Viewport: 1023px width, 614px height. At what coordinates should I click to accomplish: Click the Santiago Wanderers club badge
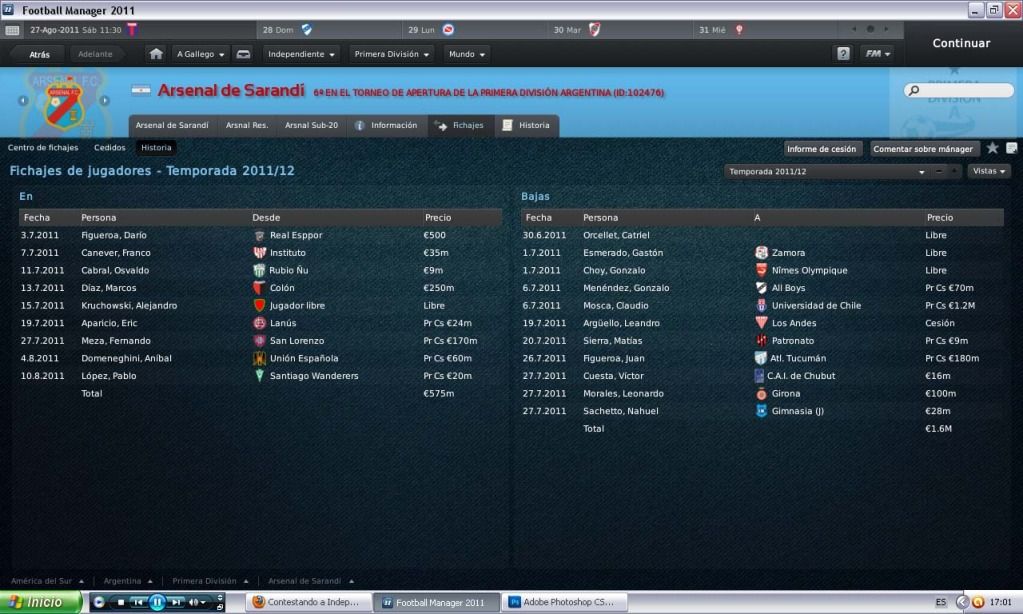(x=259, y=376)
